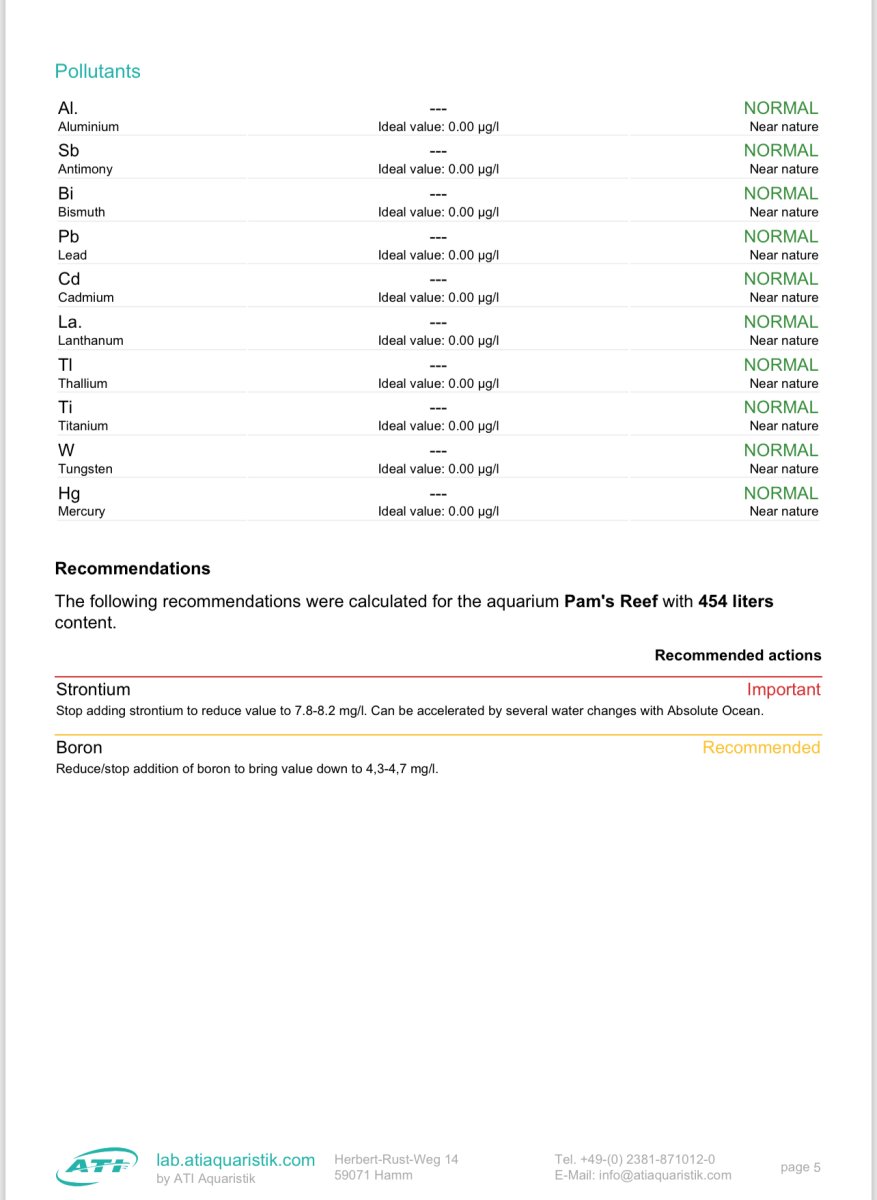Click the Recommendations heading
Viewport: 877px width, 1200px height.
point(132,568)
